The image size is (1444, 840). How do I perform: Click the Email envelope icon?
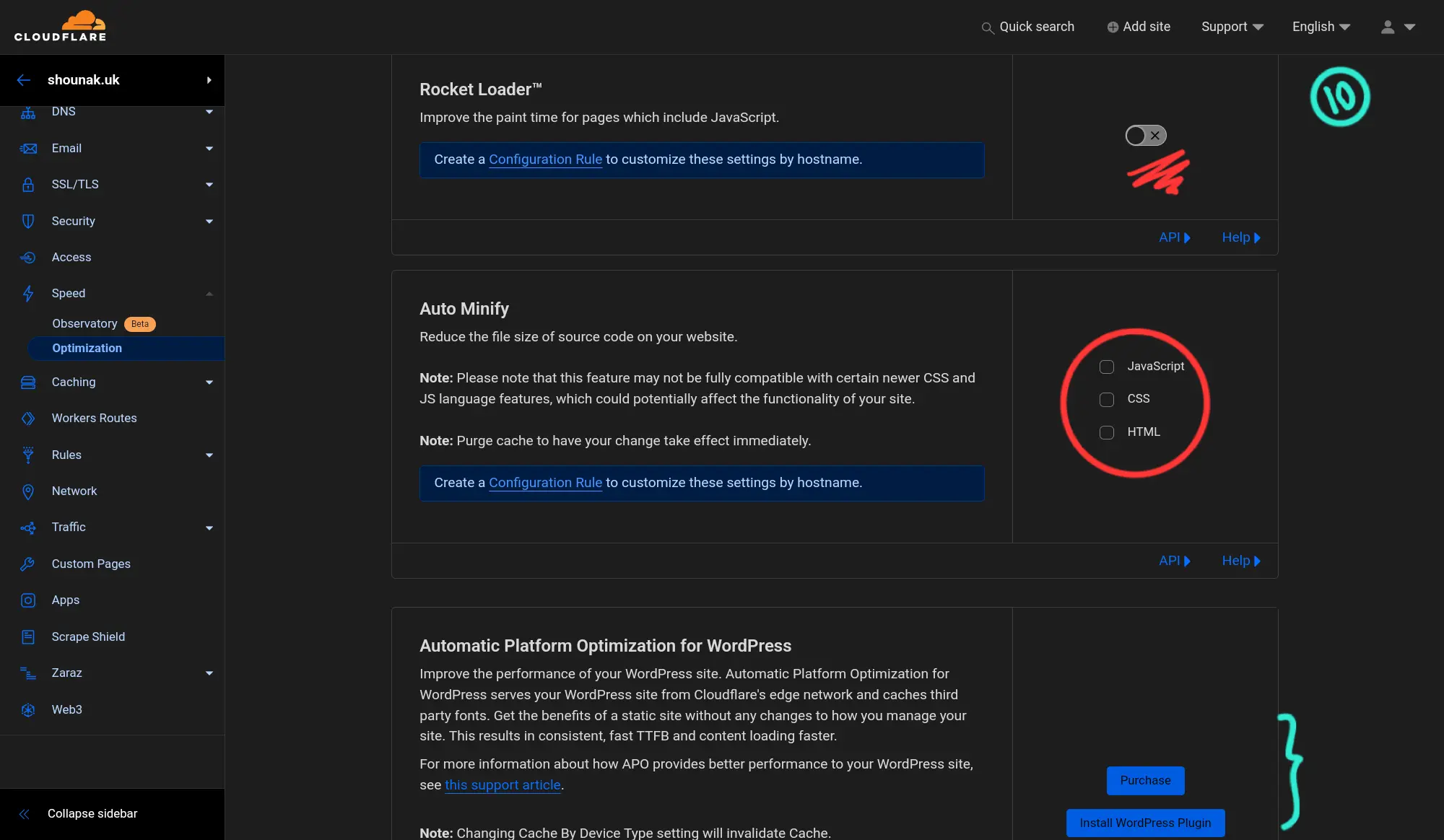[x=28, y=149]
